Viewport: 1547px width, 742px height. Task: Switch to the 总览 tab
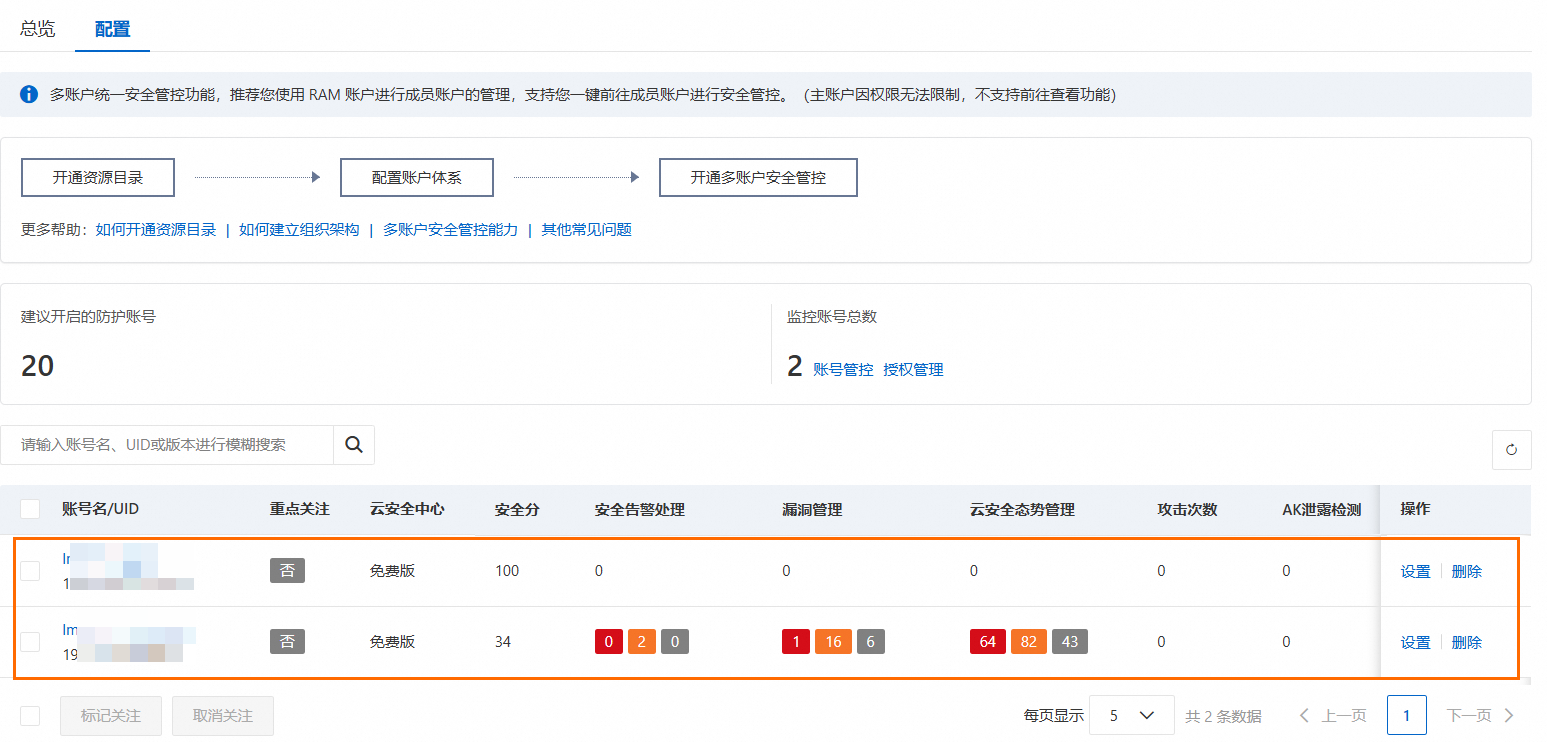[x=38, y=29]
